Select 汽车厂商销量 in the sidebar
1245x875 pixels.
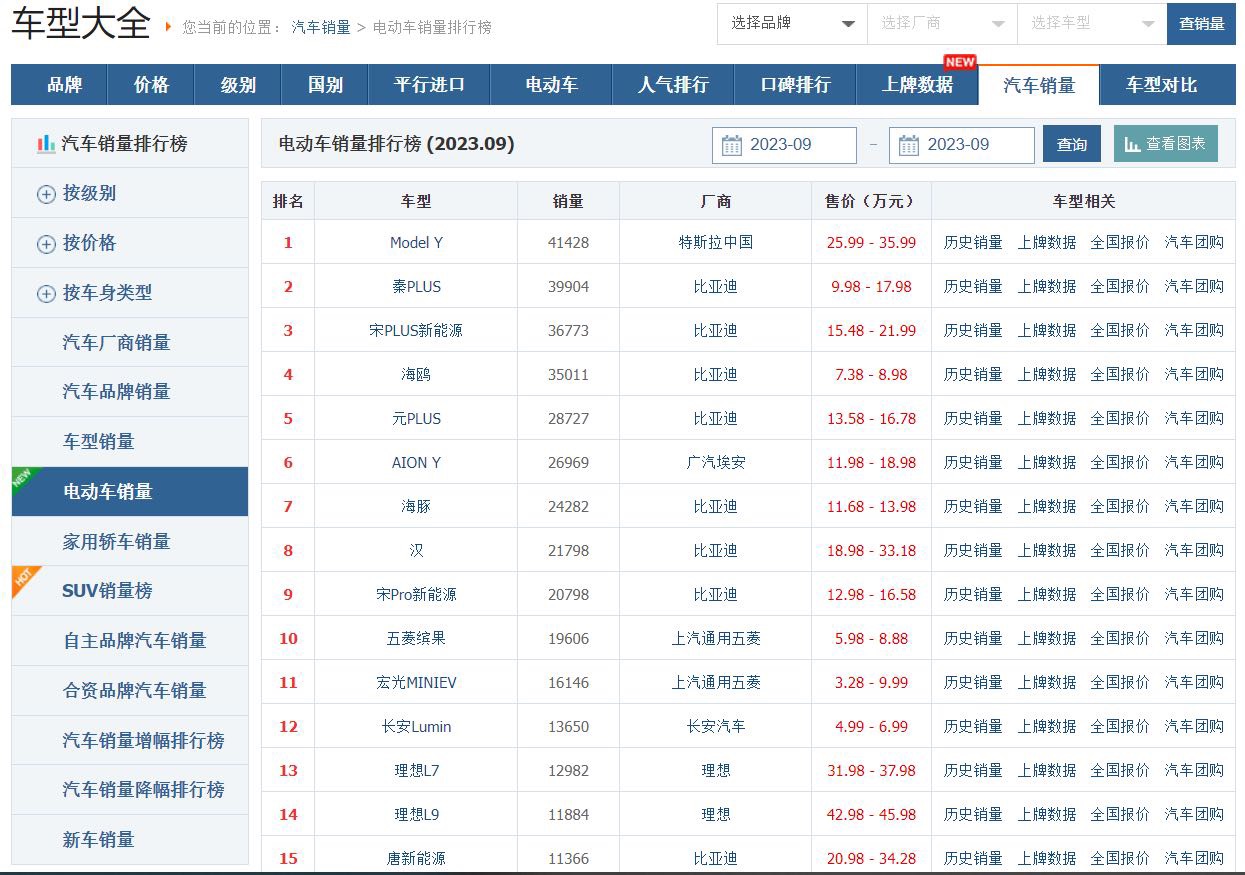click(x=116, y=343)
